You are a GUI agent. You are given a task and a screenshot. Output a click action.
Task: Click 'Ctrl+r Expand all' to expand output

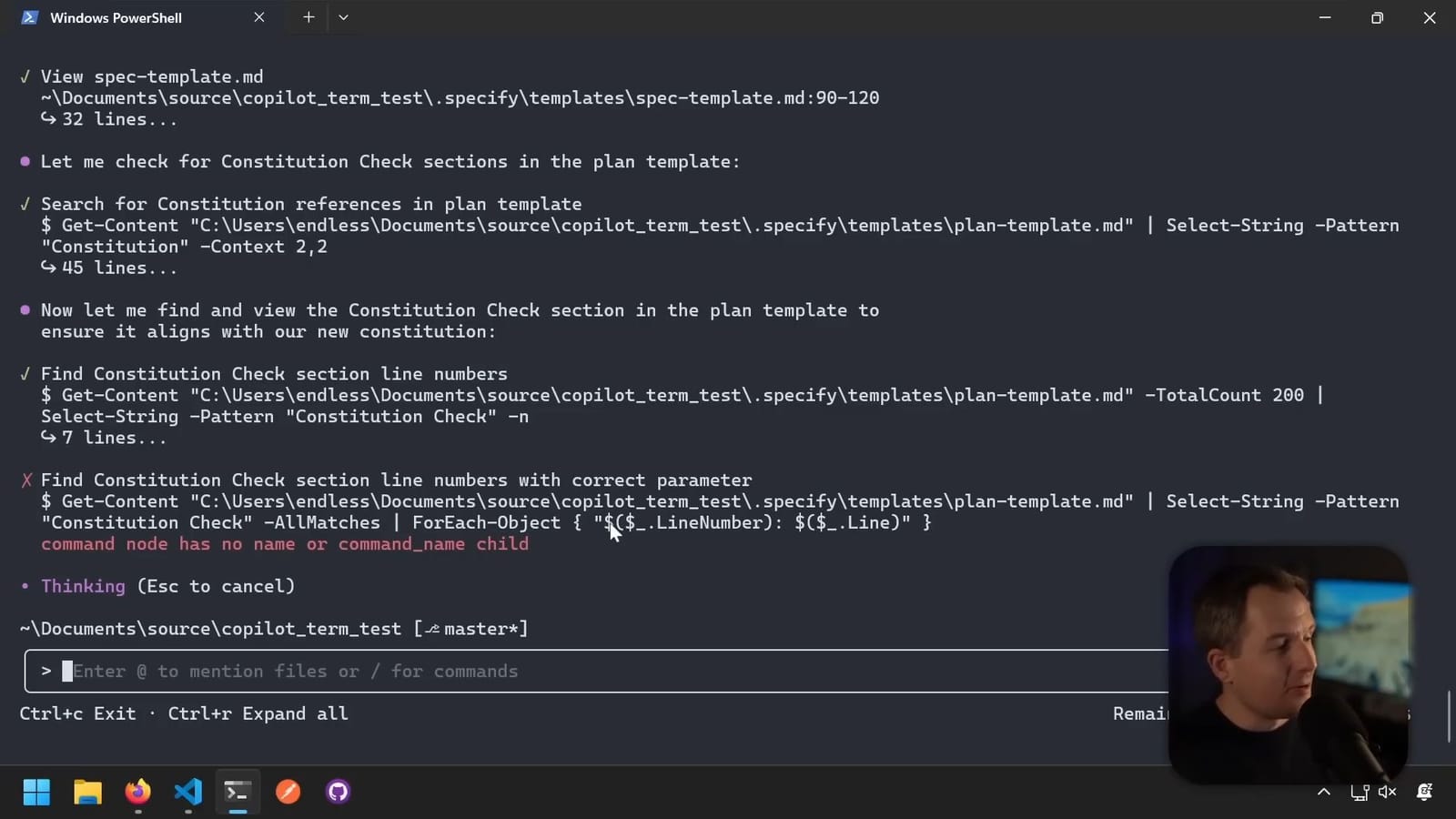tap(258, 713)
